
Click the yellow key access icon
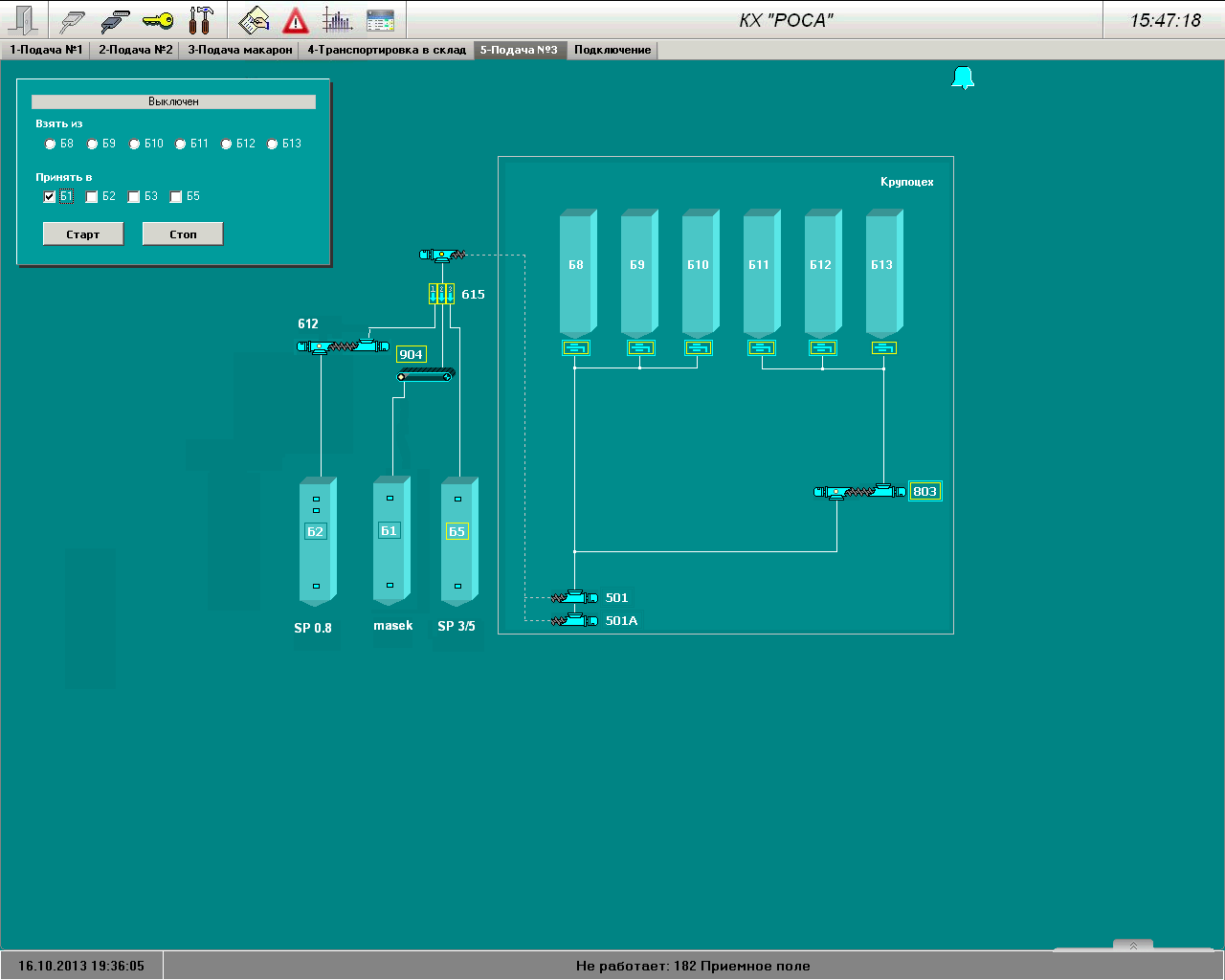(x=158, y=20)
